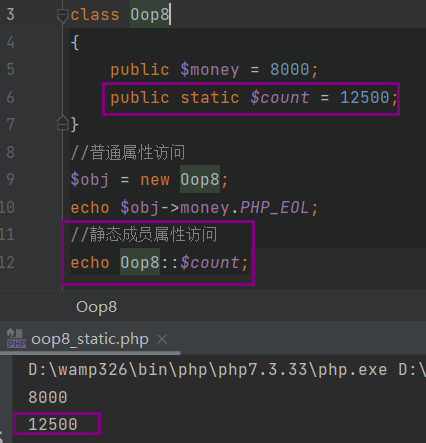Screen dimensions: 426x443
Task: Click line number 5 in gutter
Action: [x=10, y=69]
